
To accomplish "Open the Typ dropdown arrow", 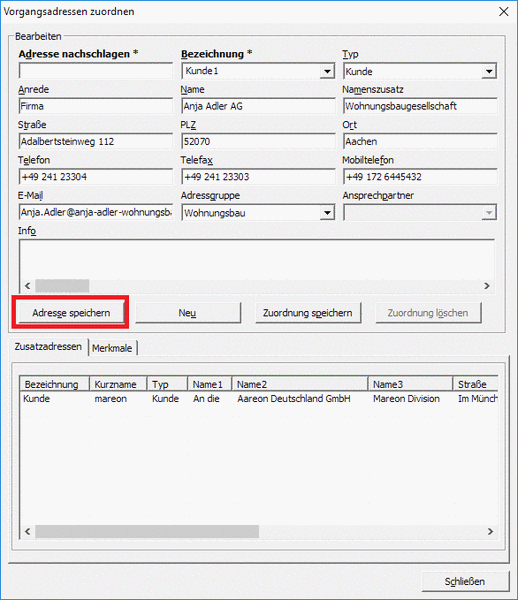I will 489,71.
